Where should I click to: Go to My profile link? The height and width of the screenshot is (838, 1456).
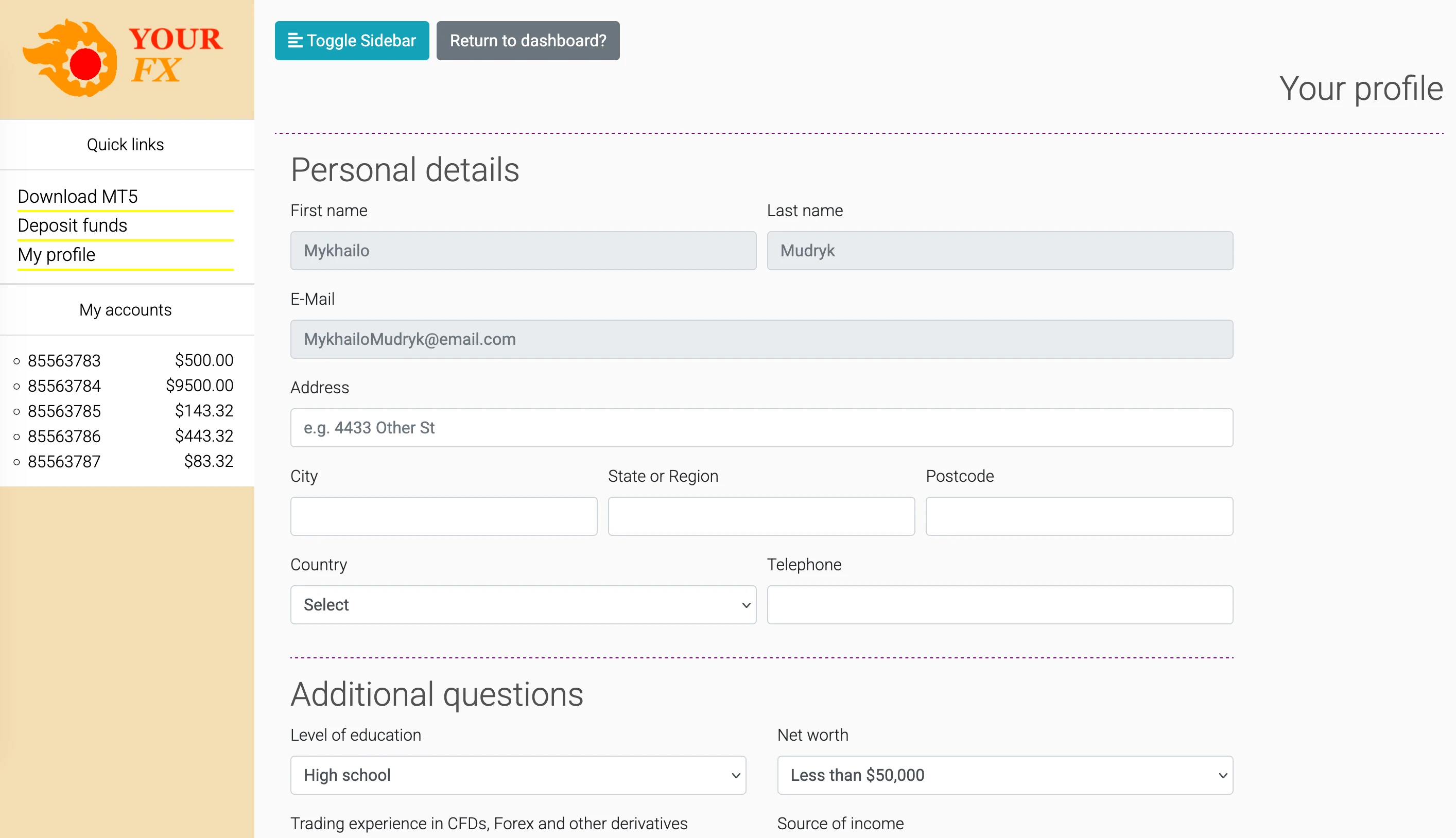coord(57,254)
